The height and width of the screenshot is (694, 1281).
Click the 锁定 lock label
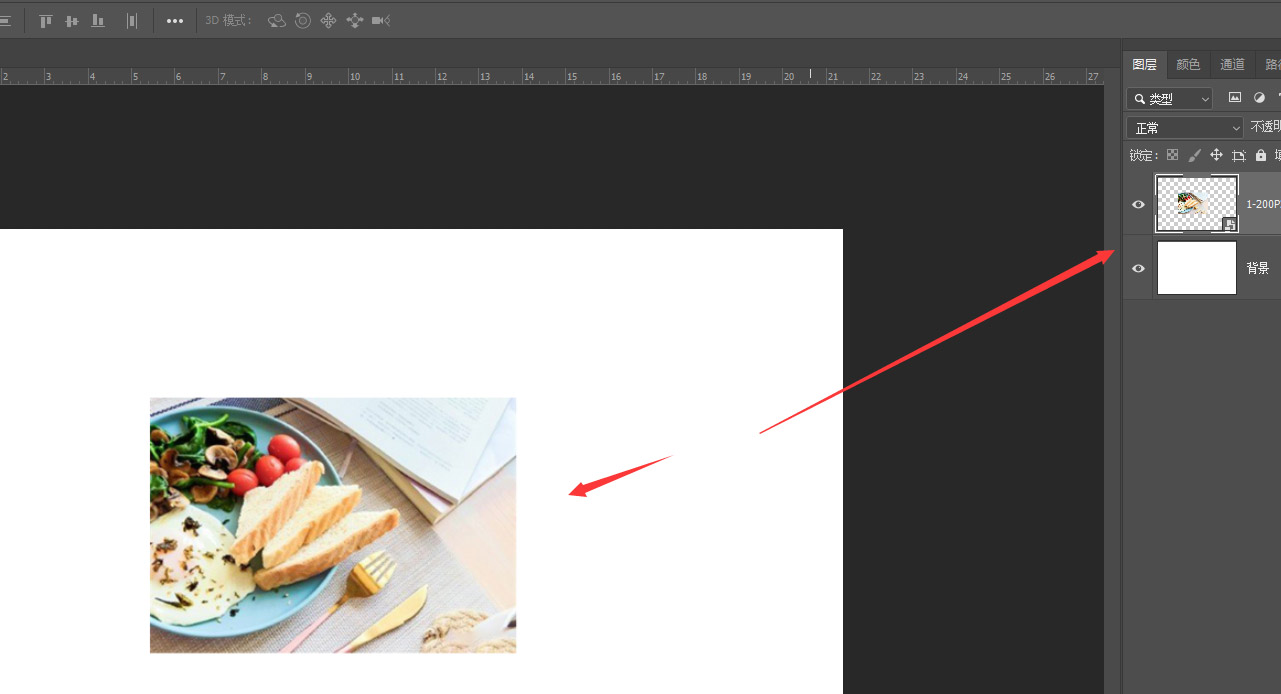[1143, 155]
